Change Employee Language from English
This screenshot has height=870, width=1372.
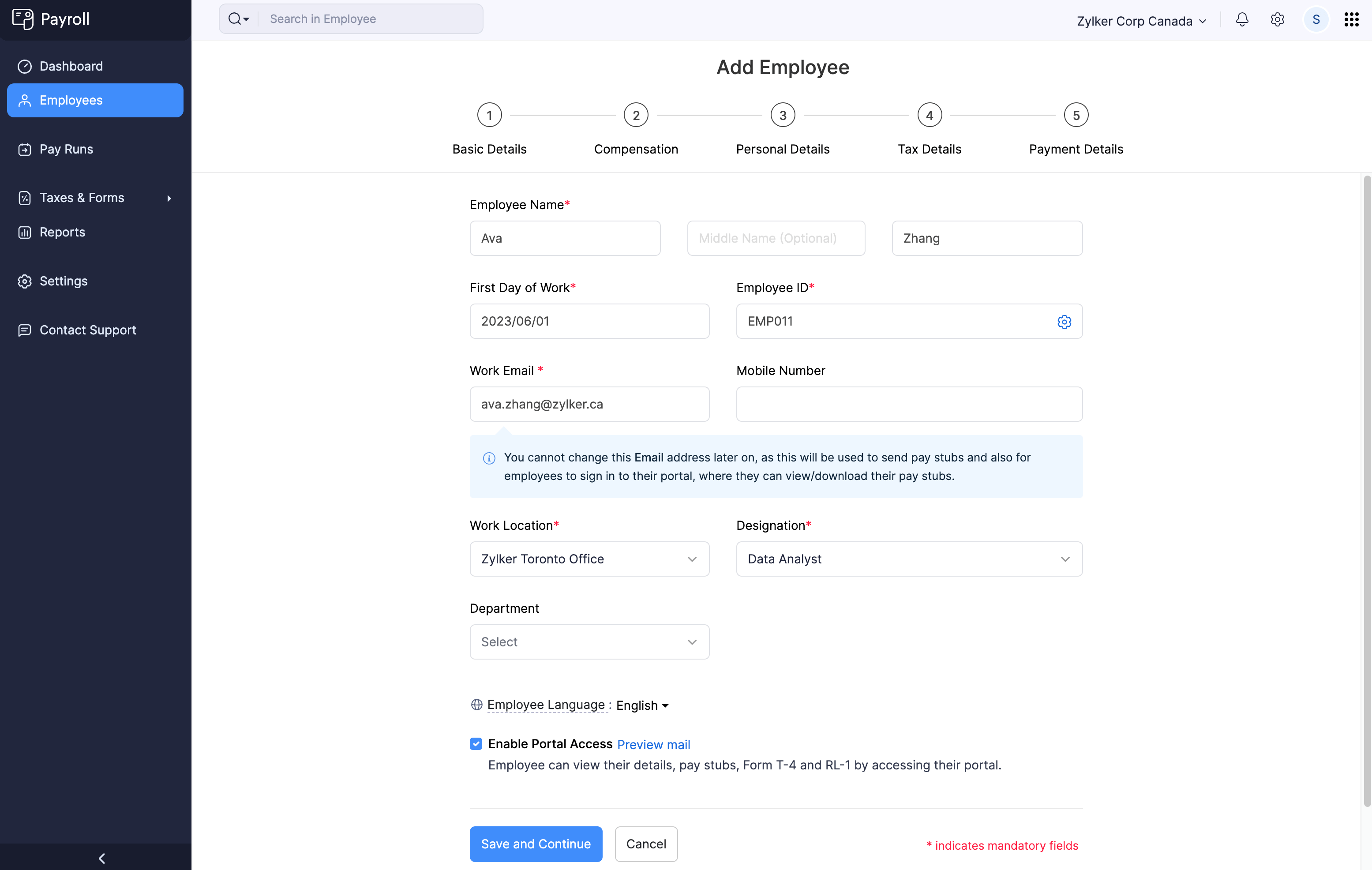pyautogui.click(x=641, y=705)
